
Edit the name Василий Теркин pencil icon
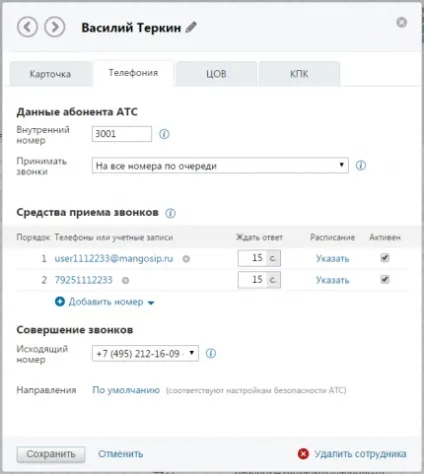191,27
